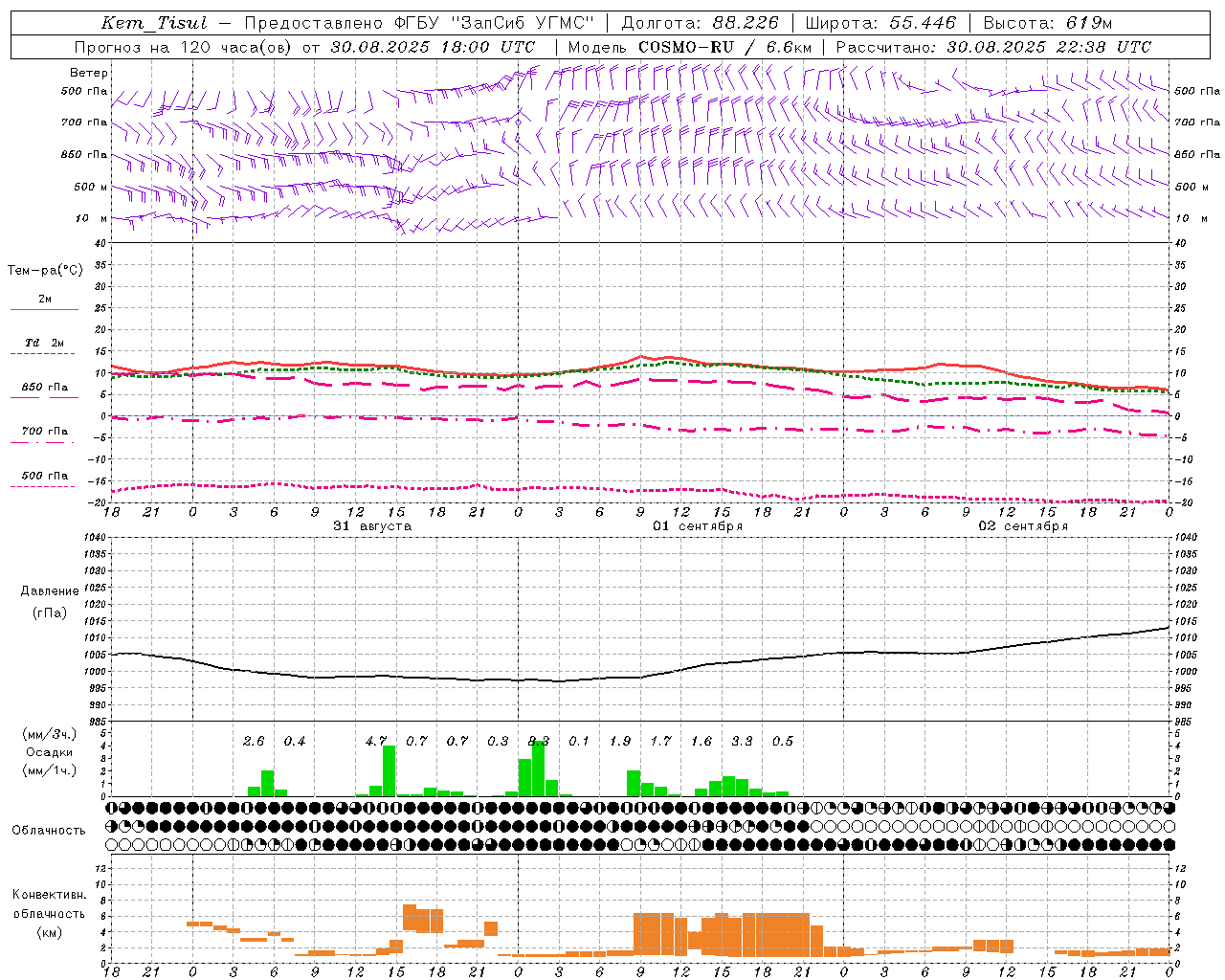
Task: Click the 3-hour precipitation value 0.4
Action: tap(295, 742)
